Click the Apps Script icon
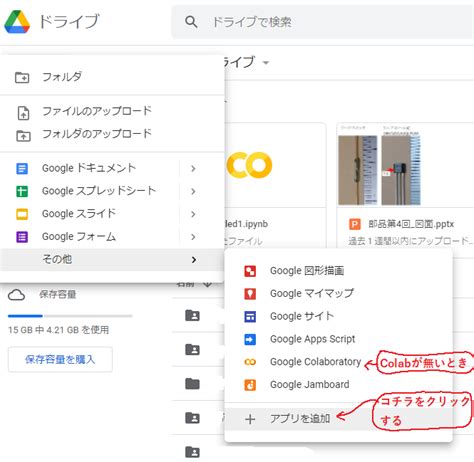Image resolution: width=474 pixels, height=462 pixels. pos(250,339)
